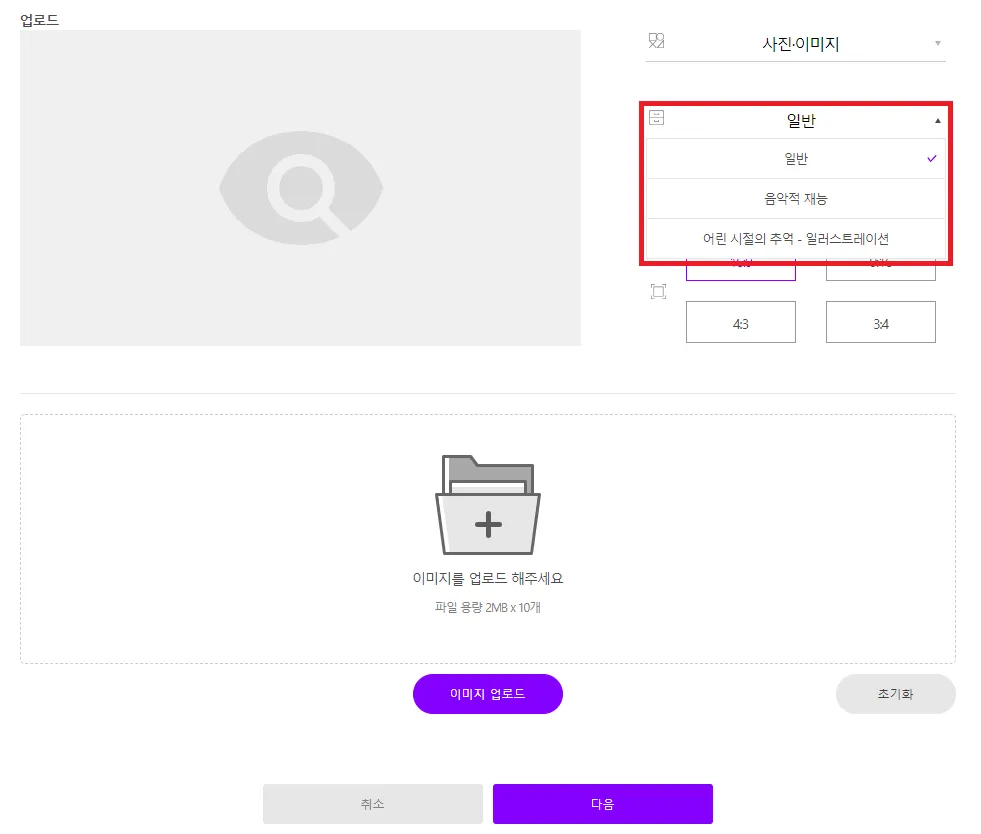Click the preview eye placeholder image
This screenshot has height=834, width=981.
[301, 188]
